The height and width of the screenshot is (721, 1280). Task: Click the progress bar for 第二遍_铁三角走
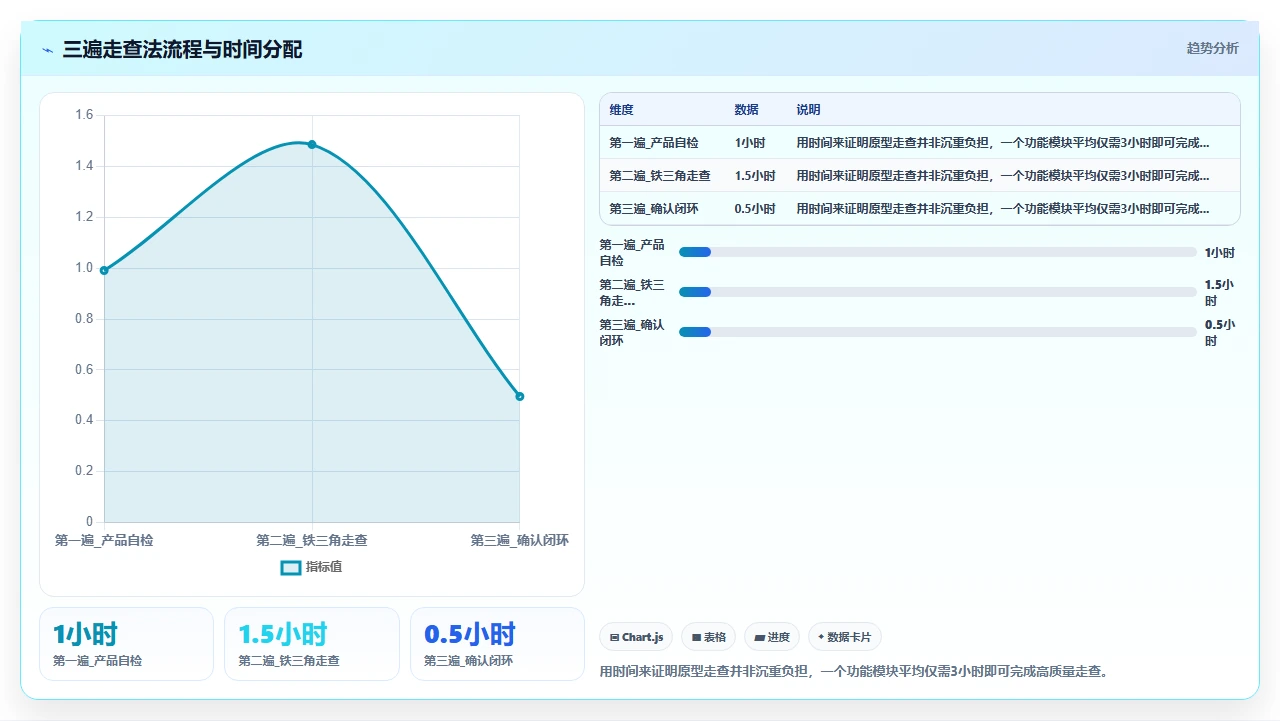[x=938, y=292]
